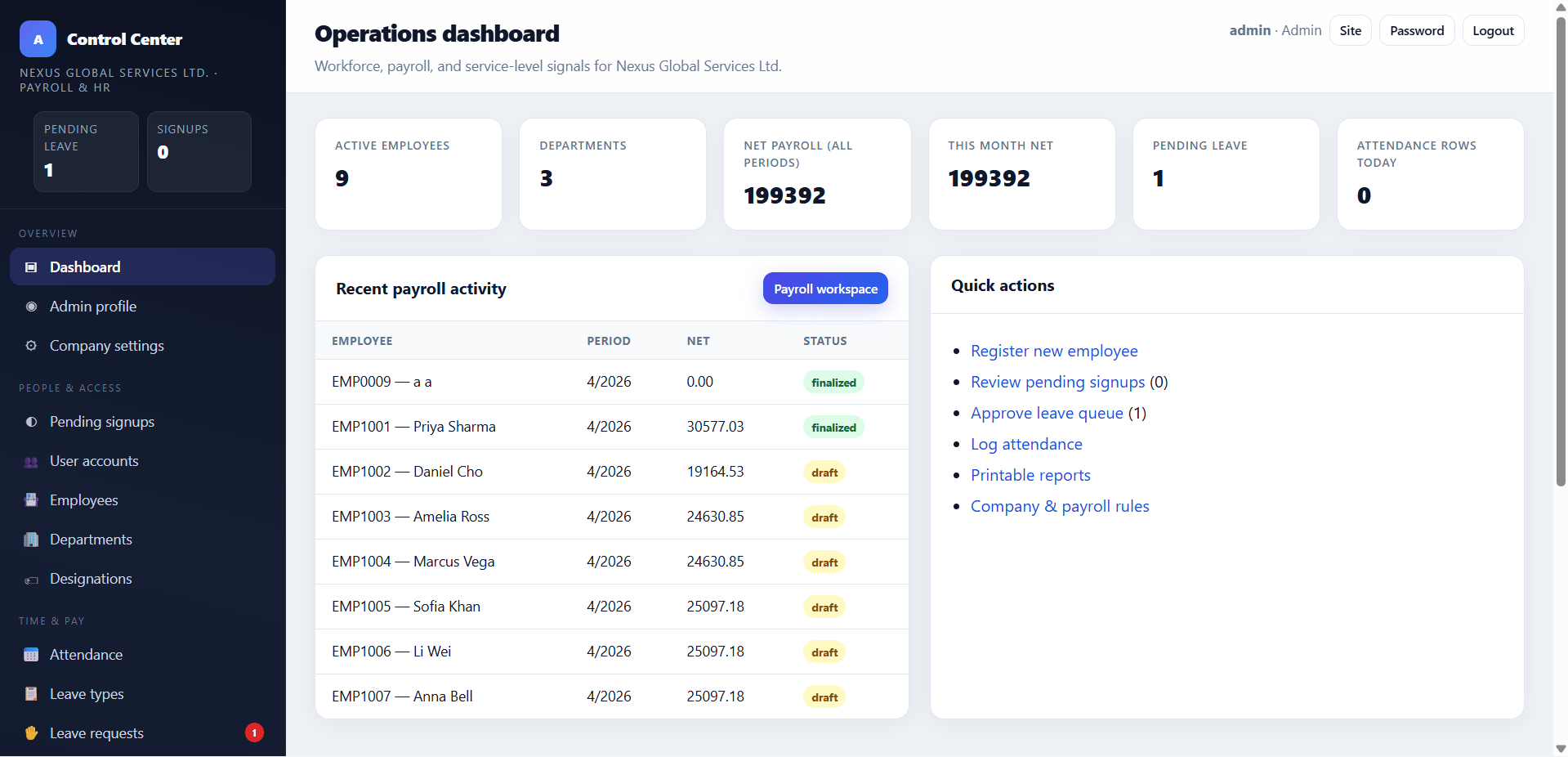Viewport: 1568px width, 757px height.
Task: Open the Payroll workspace button
Action: (x=825, y=289)
